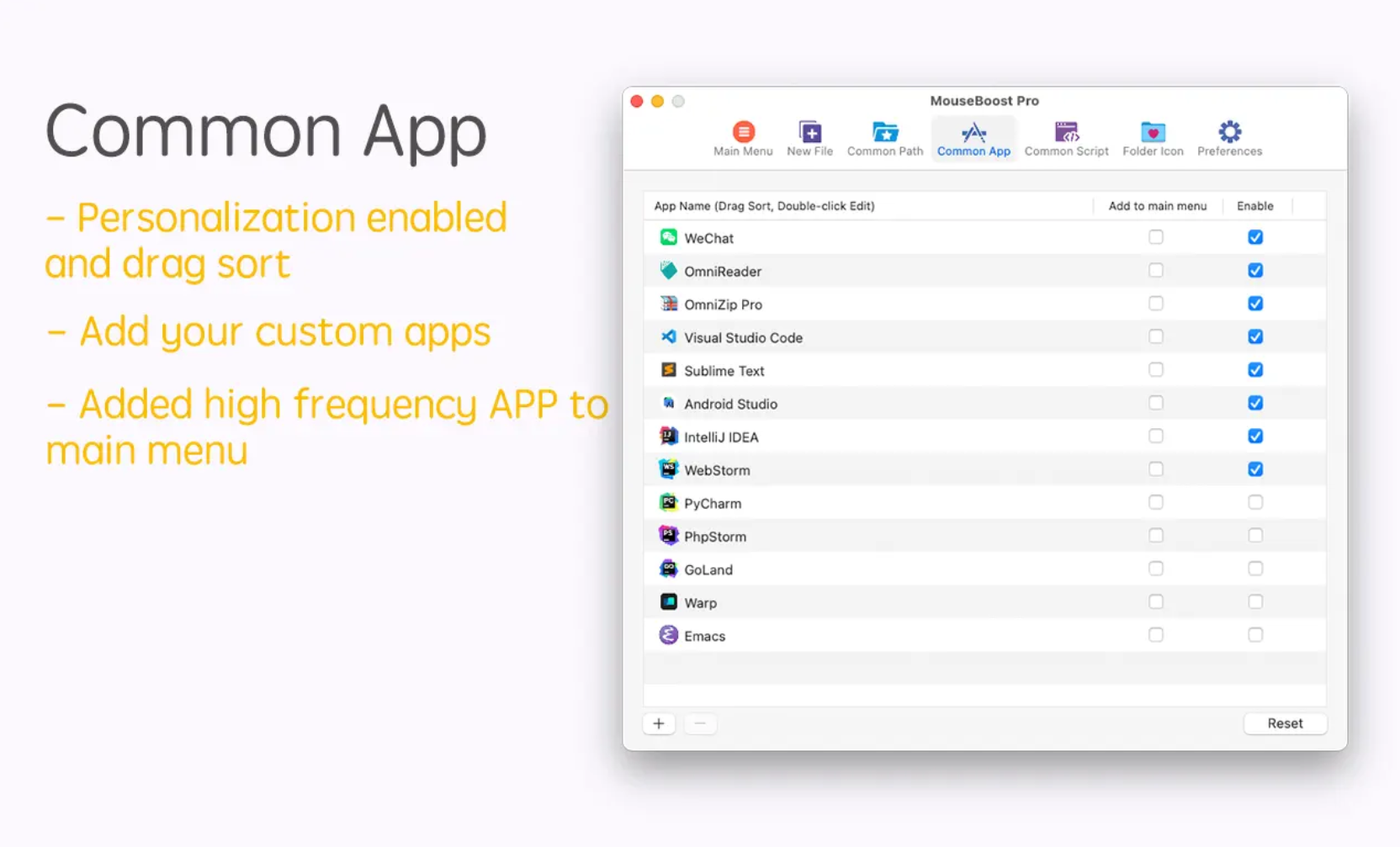Click the Android Studio app icon

pos(668,403)
